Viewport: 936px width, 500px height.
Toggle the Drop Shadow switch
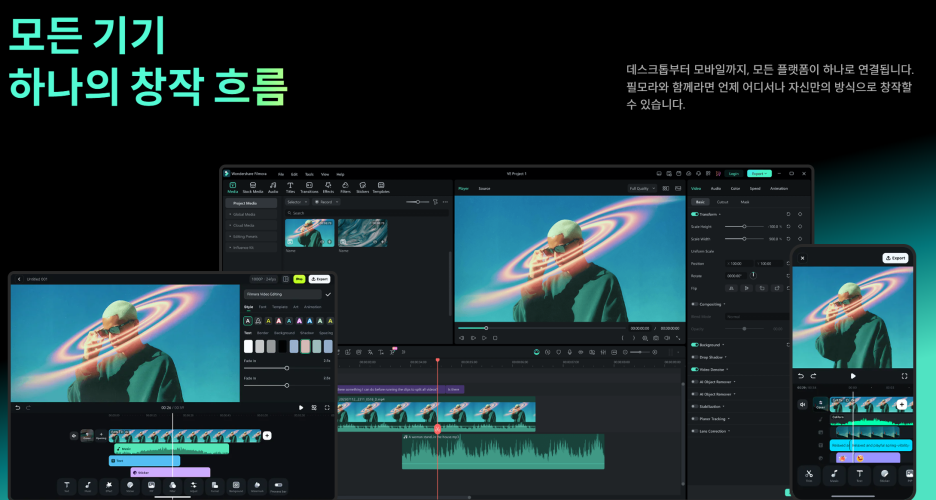click(x=694, y=357)
